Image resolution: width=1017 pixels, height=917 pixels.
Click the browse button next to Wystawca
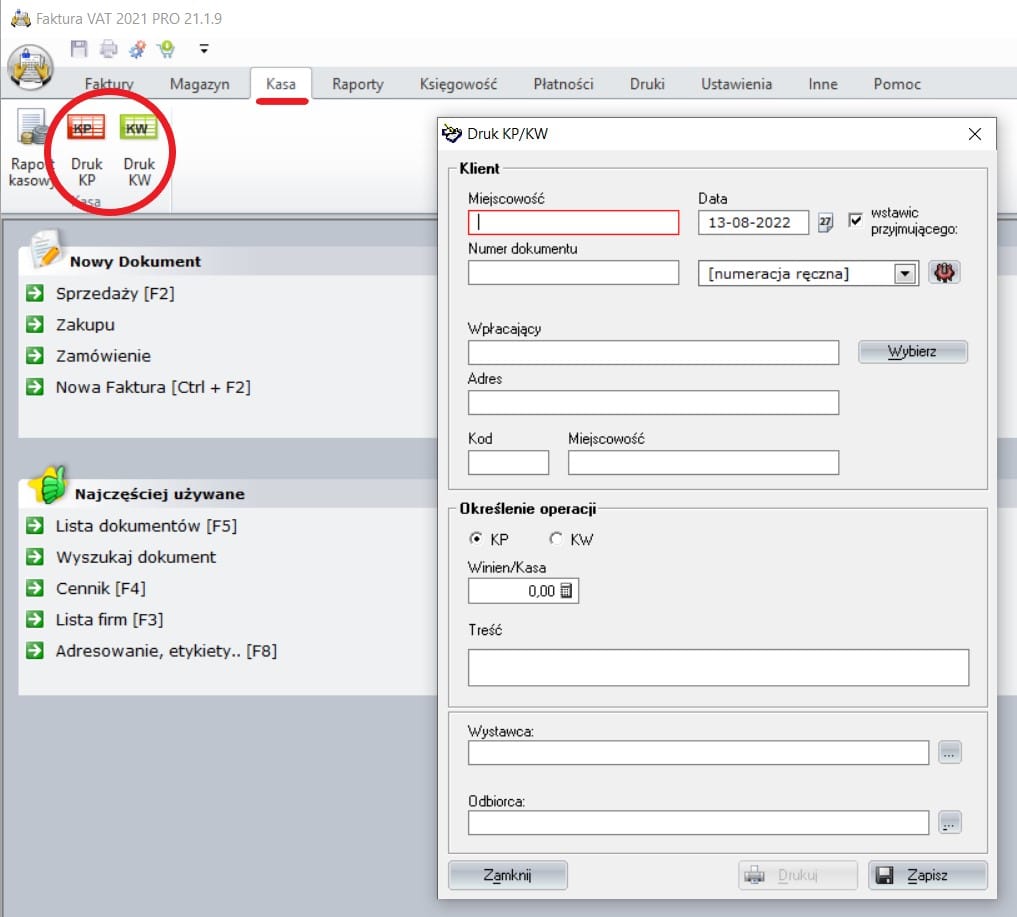click(950, 753)
